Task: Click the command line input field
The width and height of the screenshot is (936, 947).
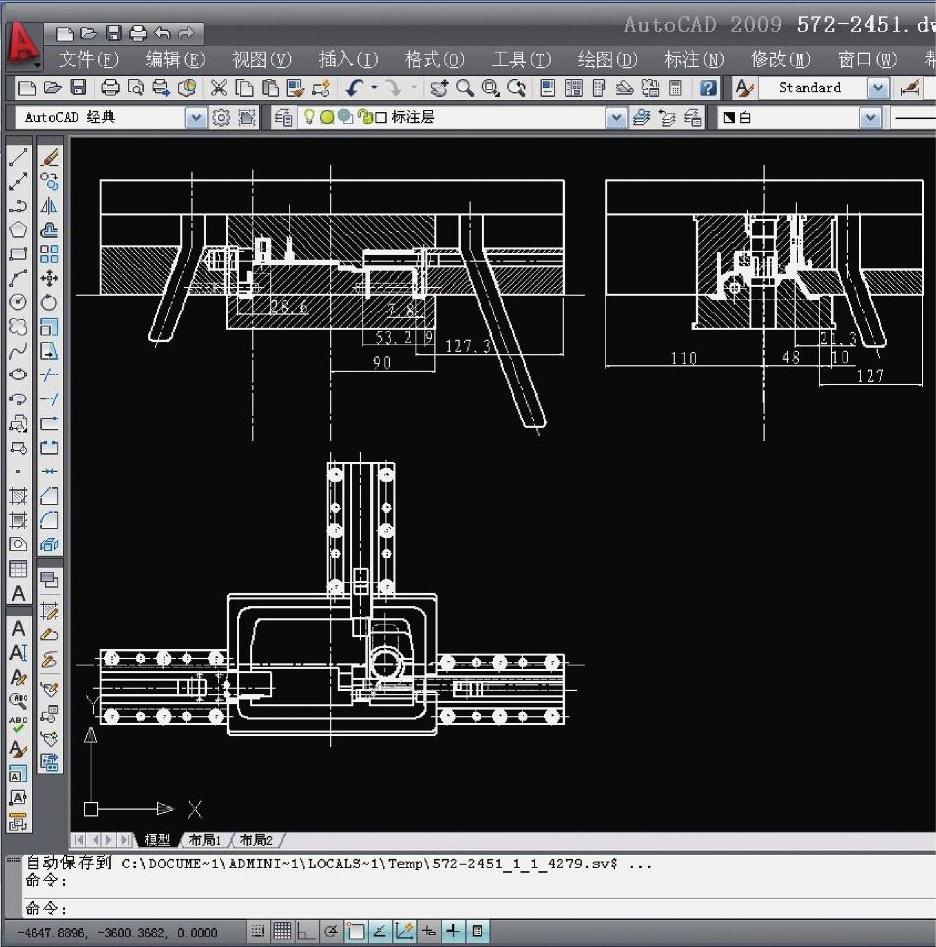Action: [x=477, y=908]
